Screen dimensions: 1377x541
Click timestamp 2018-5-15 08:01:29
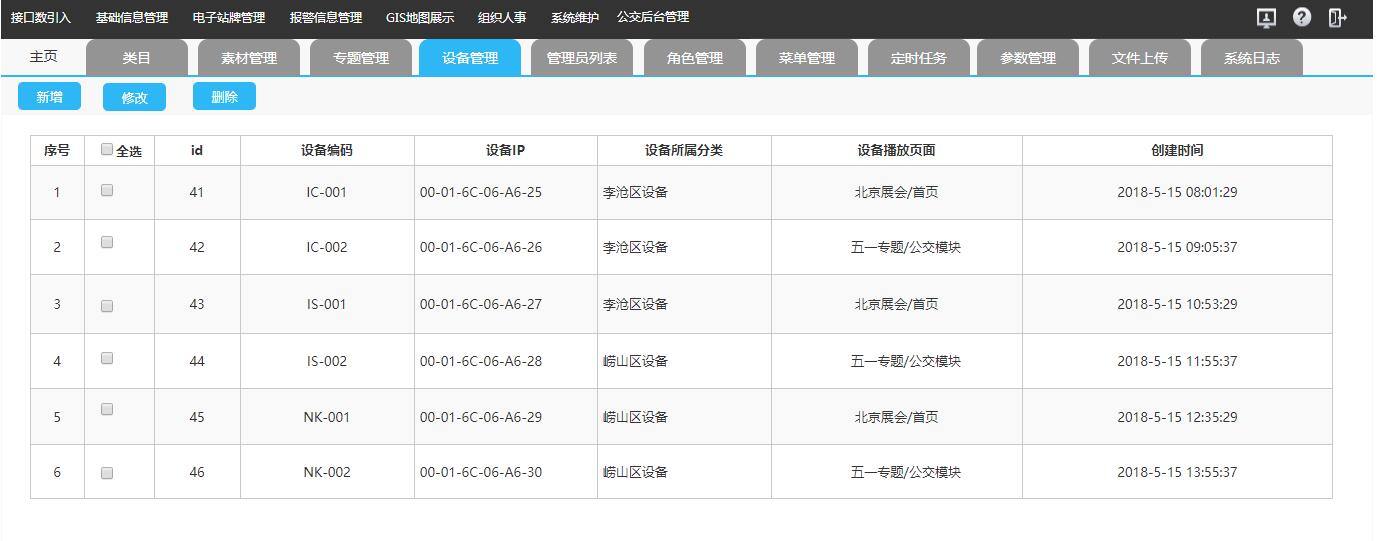click(x=1177, y=192)
